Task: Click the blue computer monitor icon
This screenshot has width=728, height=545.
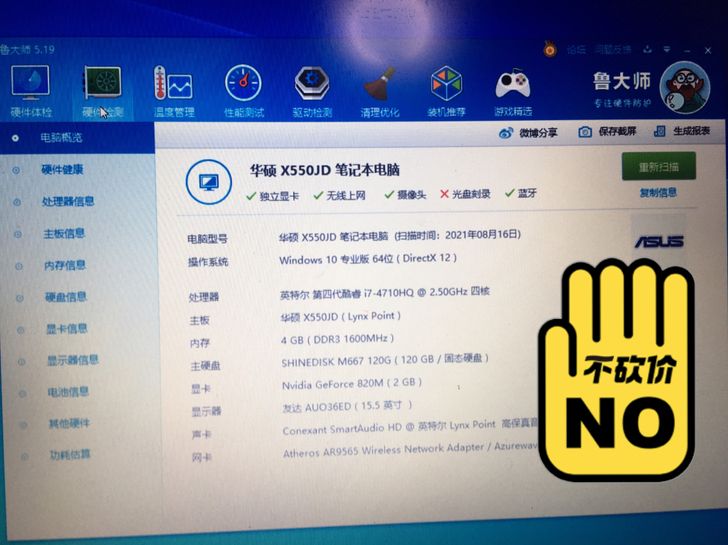Action: 208,182
